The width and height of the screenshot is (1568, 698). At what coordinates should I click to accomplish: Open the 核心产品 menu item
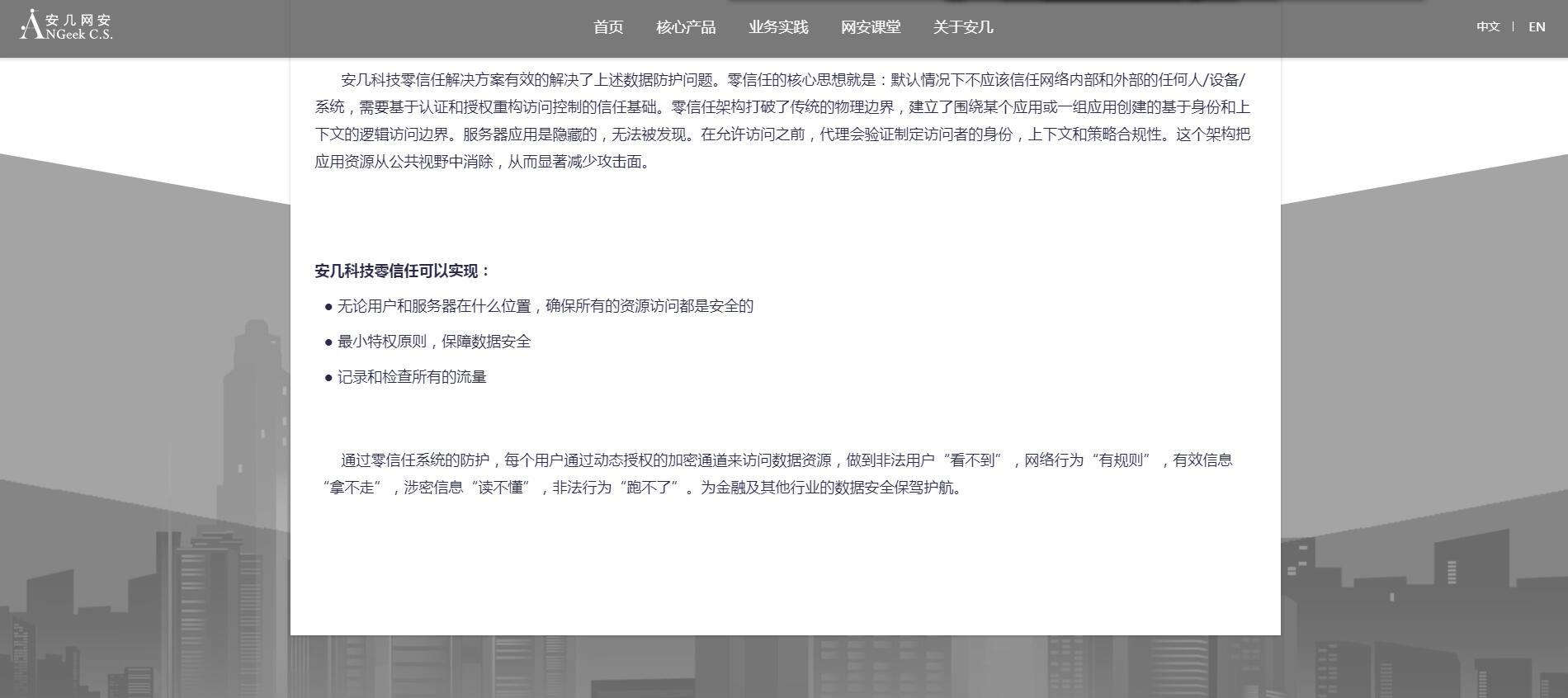click(x=686, y=27)
